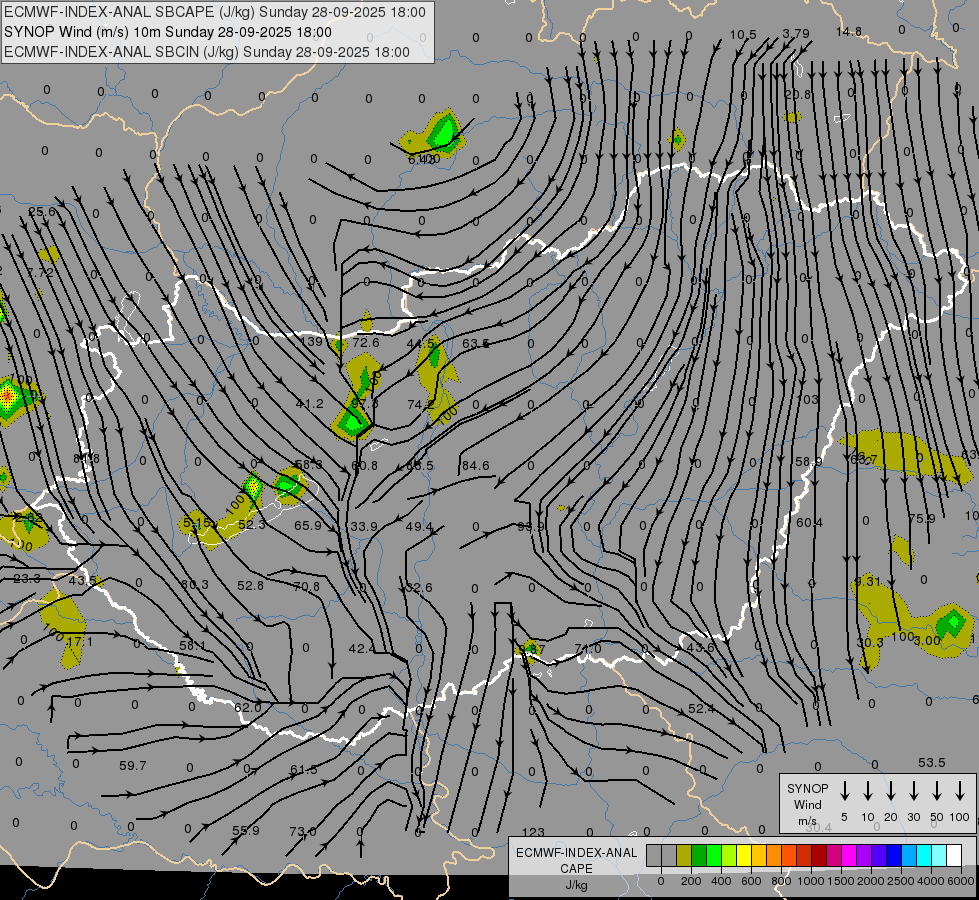Image resolution: width=979 pixels, height=900 pixels.
Task: Click the 20 label in wind legend
Action: click(x=890, y=817)
